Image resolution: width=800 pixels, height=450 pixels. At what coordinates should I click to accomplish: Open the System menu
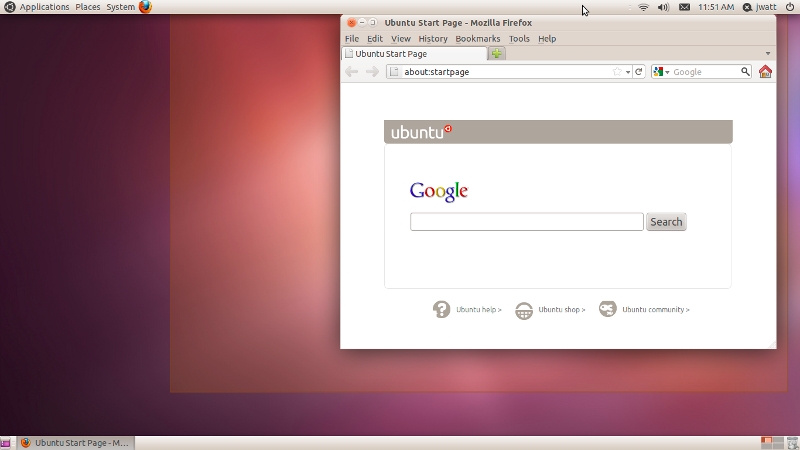120,7
